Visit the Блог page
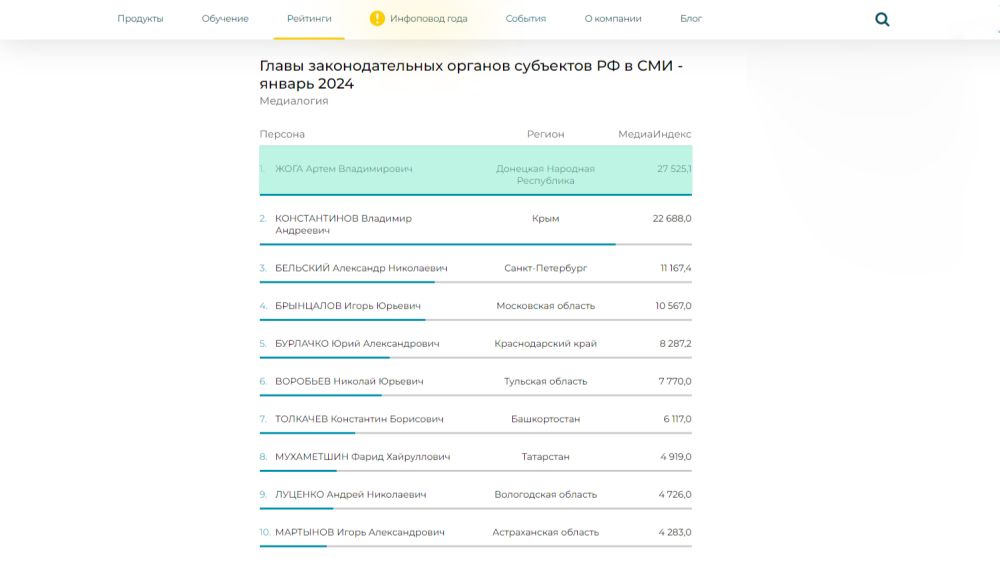 point(691,19)
